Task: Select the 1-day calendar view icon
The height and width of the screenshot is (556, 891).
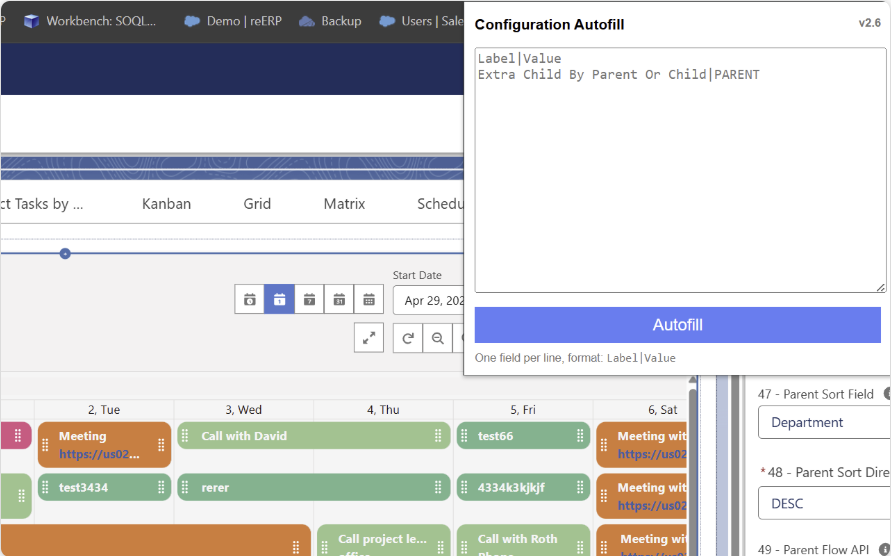Action: [x=279, y=300]
